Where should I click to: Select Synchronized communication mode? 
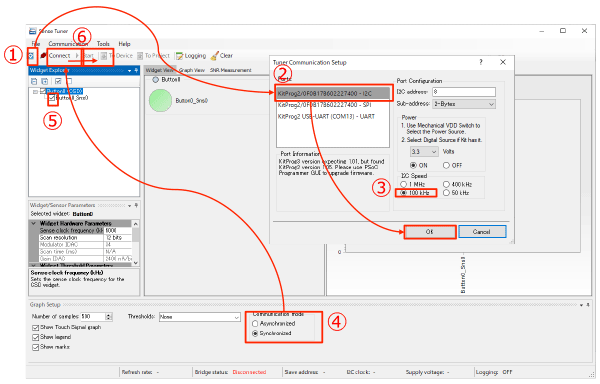[x=255, y=334]
